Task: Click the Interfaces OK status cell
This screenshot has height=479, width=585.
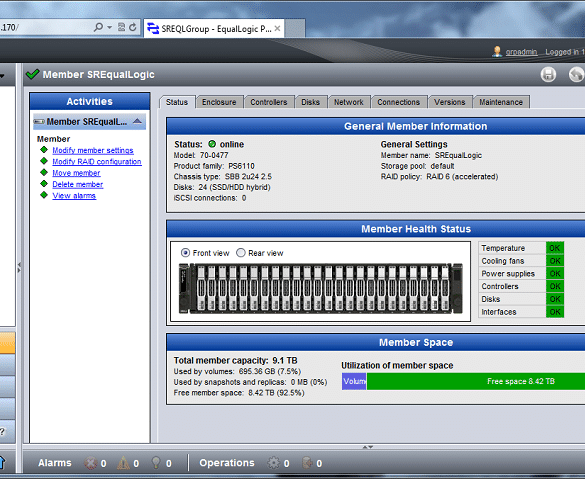Action: point(555,311)
